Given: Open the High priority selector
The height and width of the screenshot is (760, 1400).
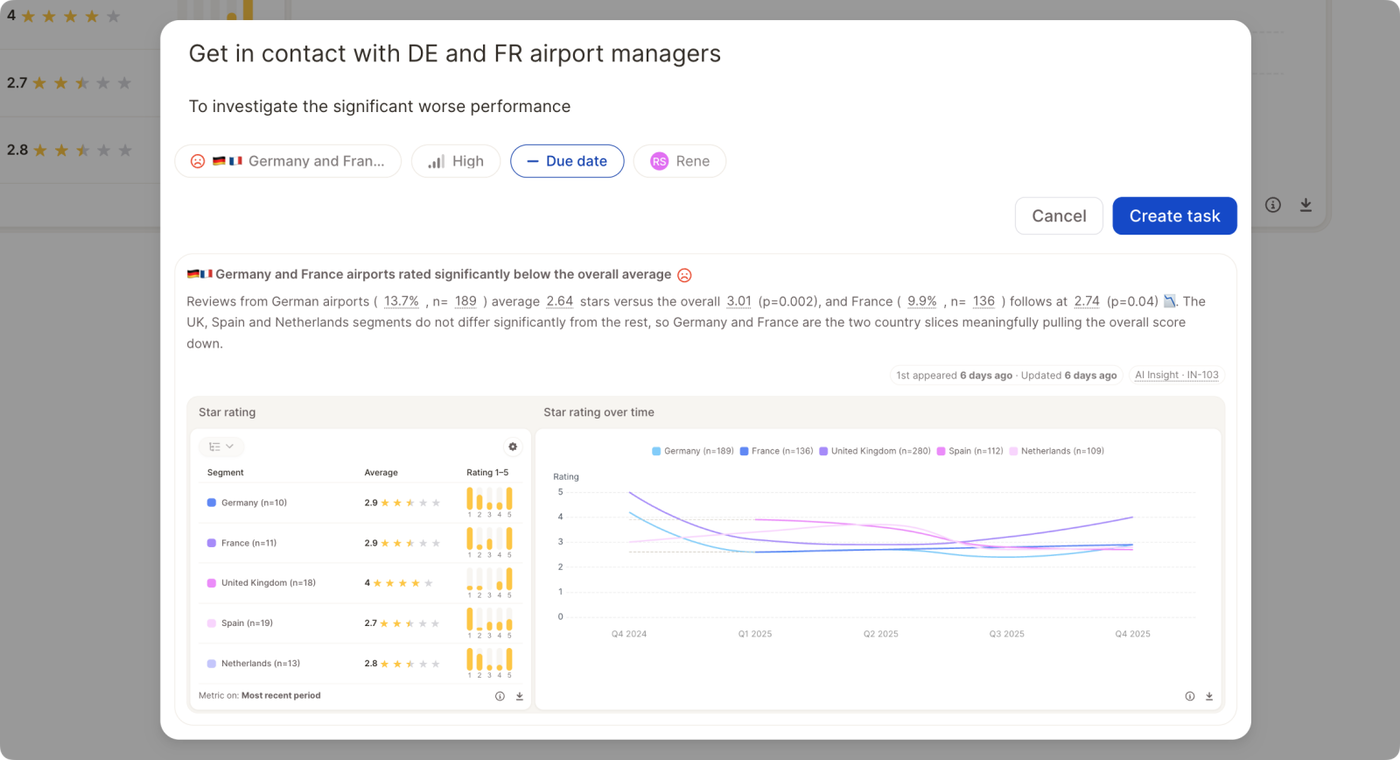Looking at the screenshot, I should coord(456,161).
